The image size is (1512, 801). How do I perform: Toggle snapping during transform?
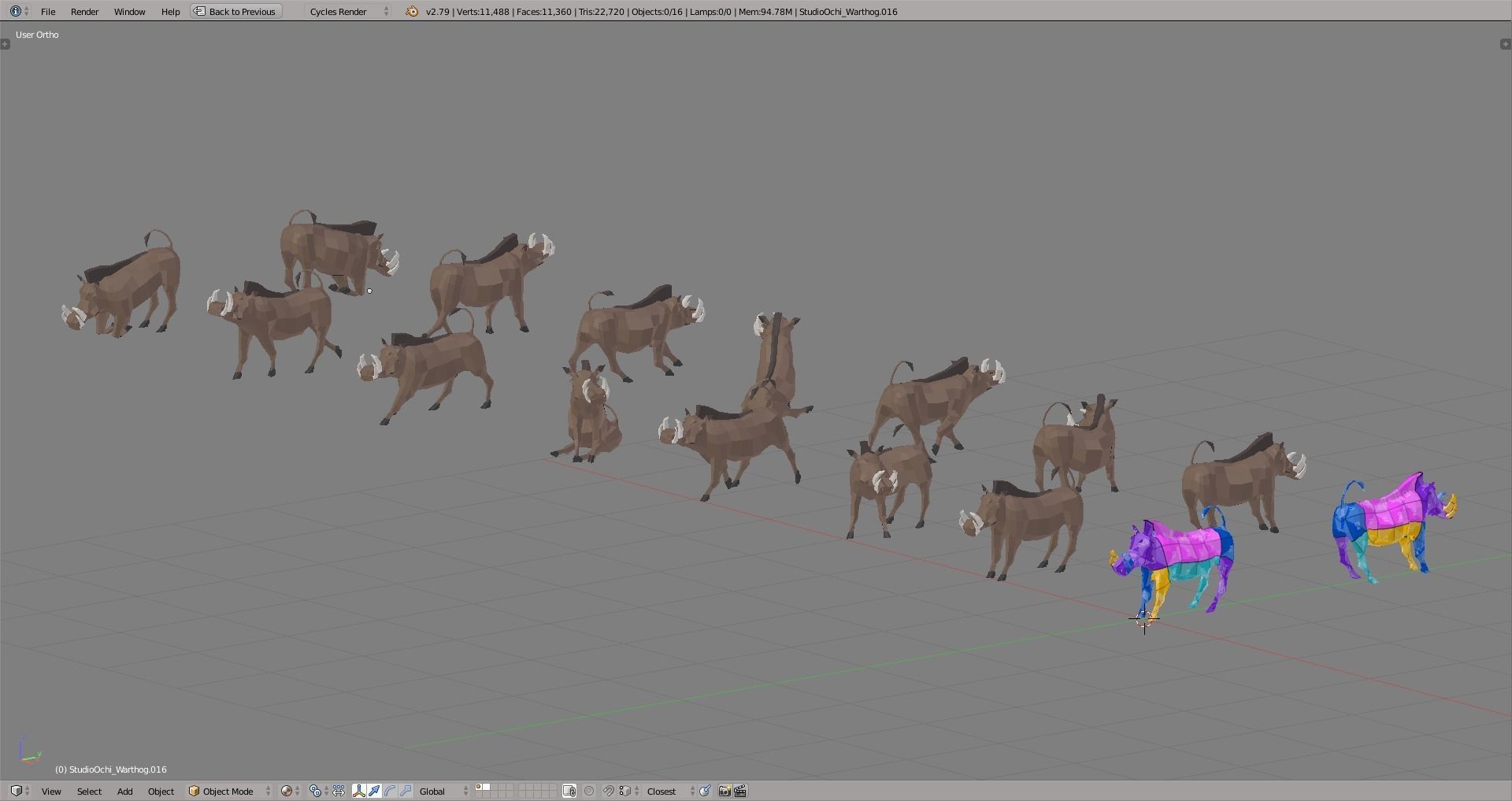(x=608, y=792)
